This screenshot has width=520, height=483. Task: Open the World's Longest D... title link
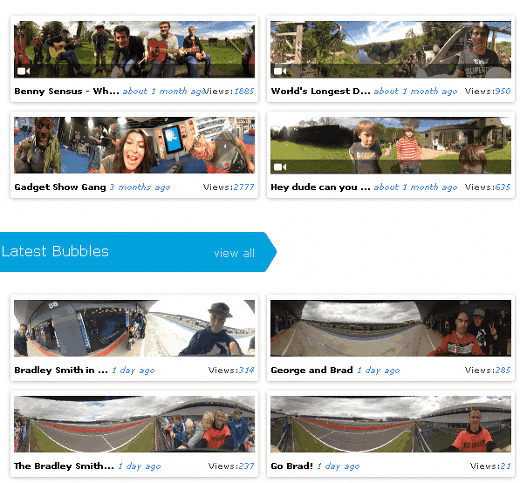[x=320, y=91]
